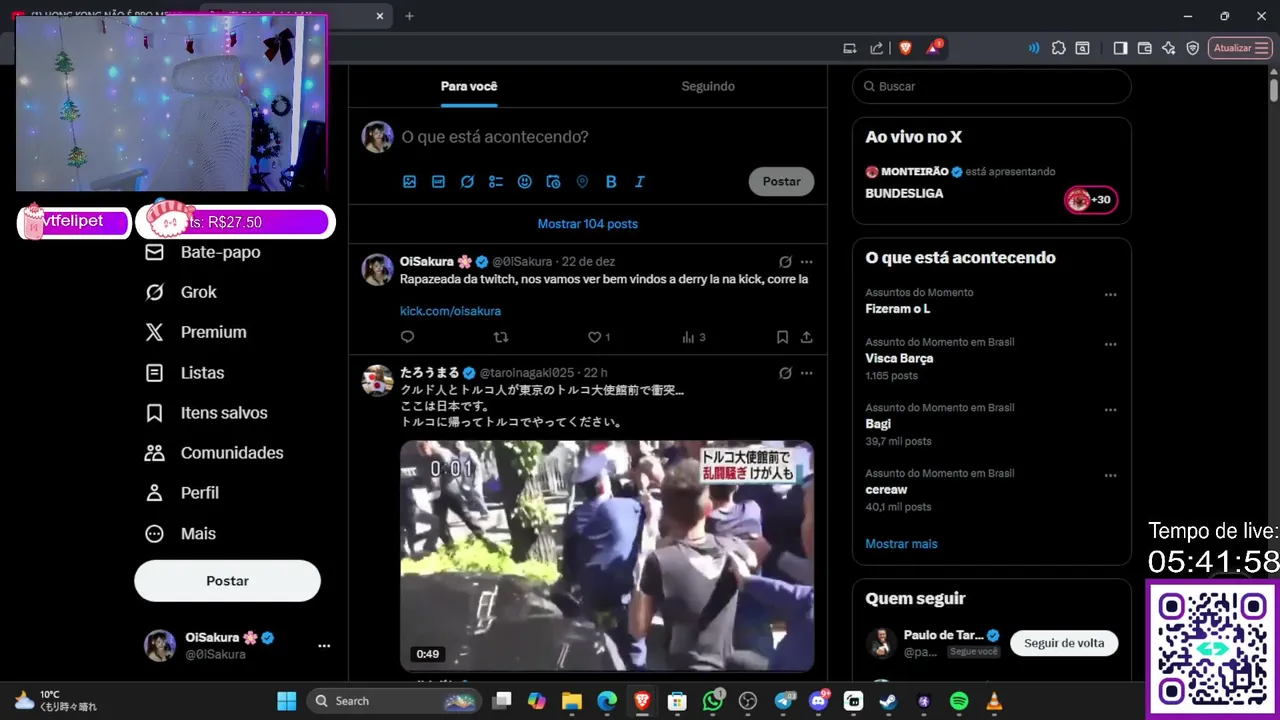
Task: Open Premium in the sidebar
Action: tap(196, 332)
